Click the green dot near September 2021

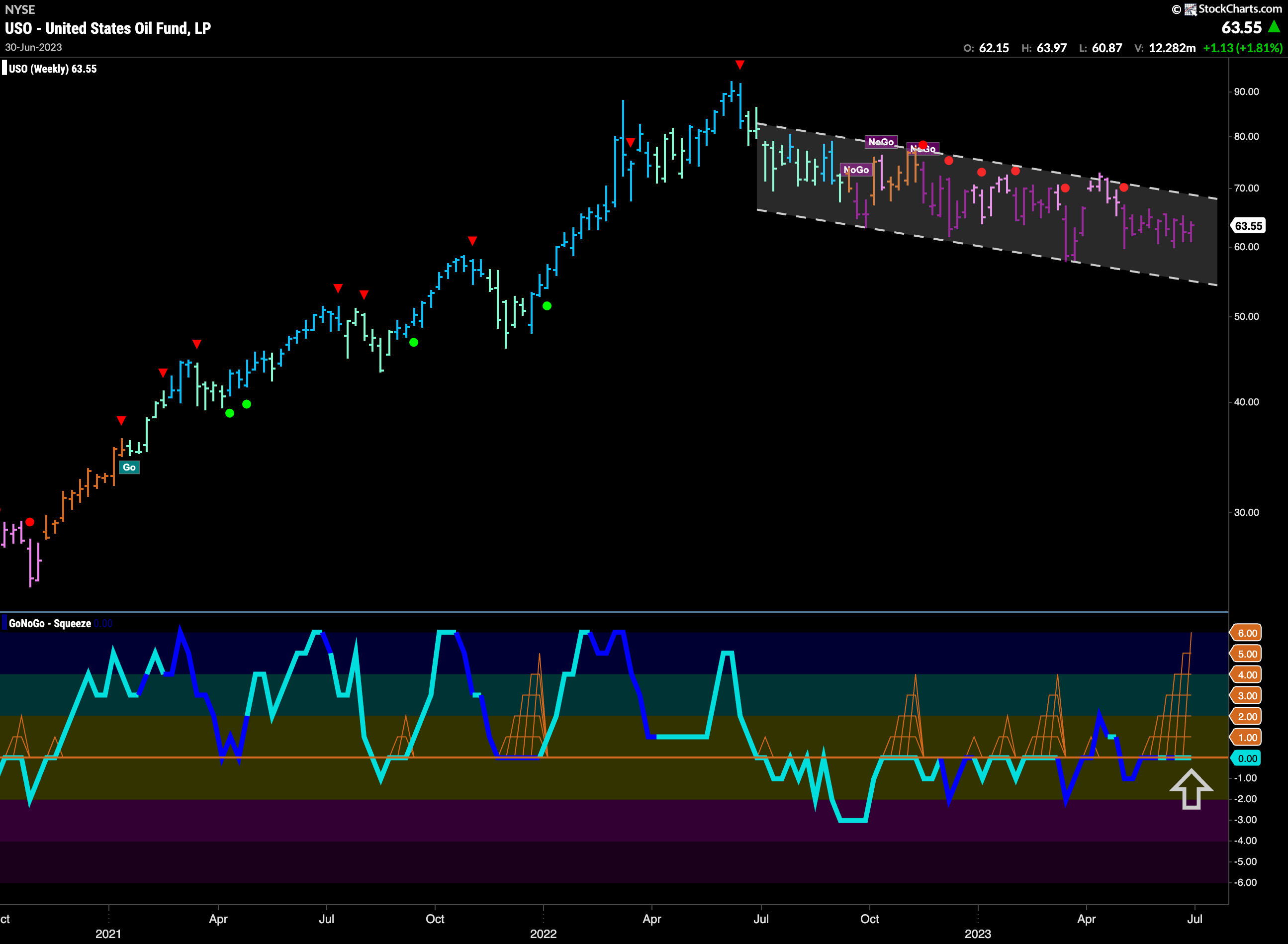click(414, 343)
